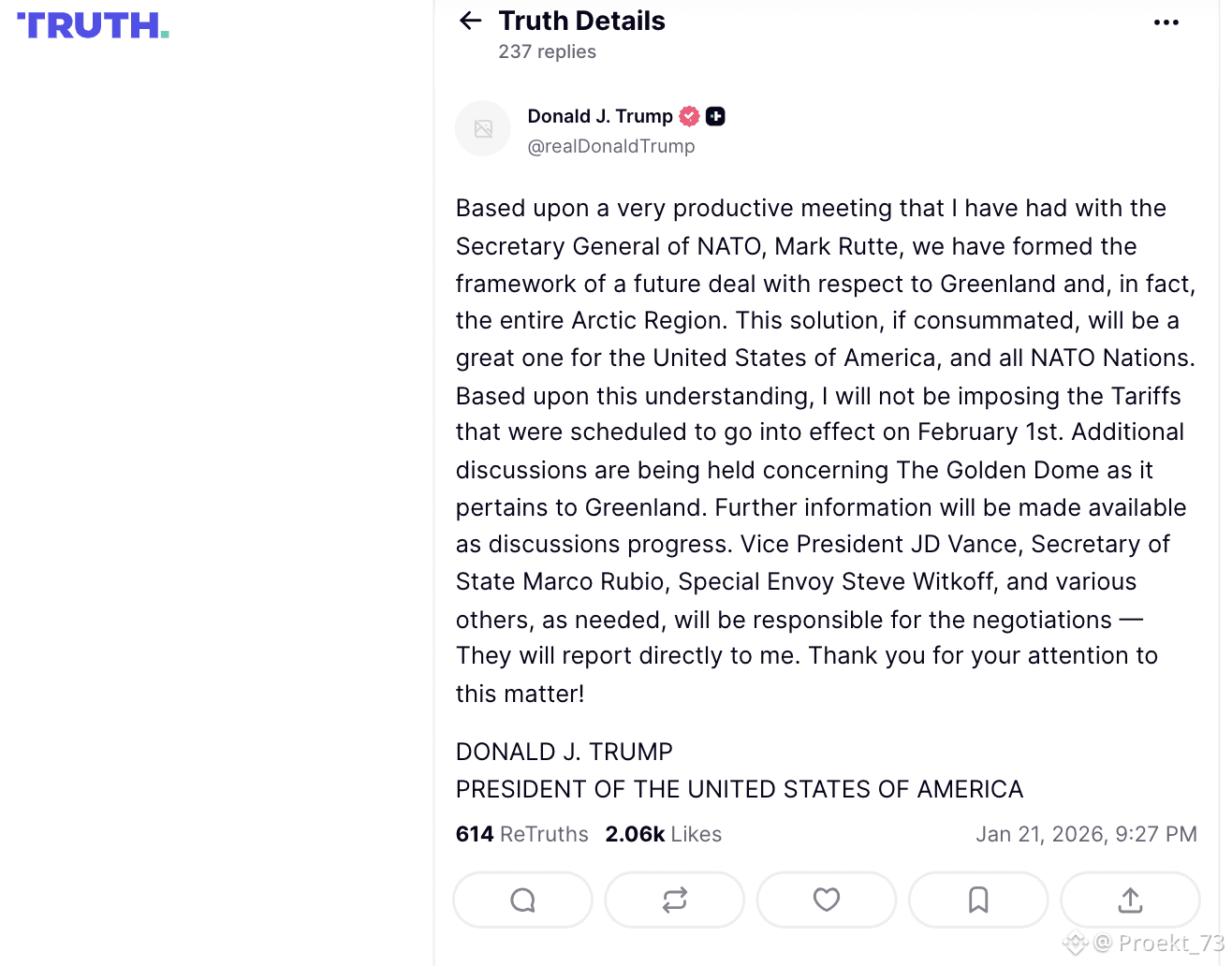The width and height of the screenshot is (1232, 966).
Task: Click the black plus badge icon
Action: point(715,116)
